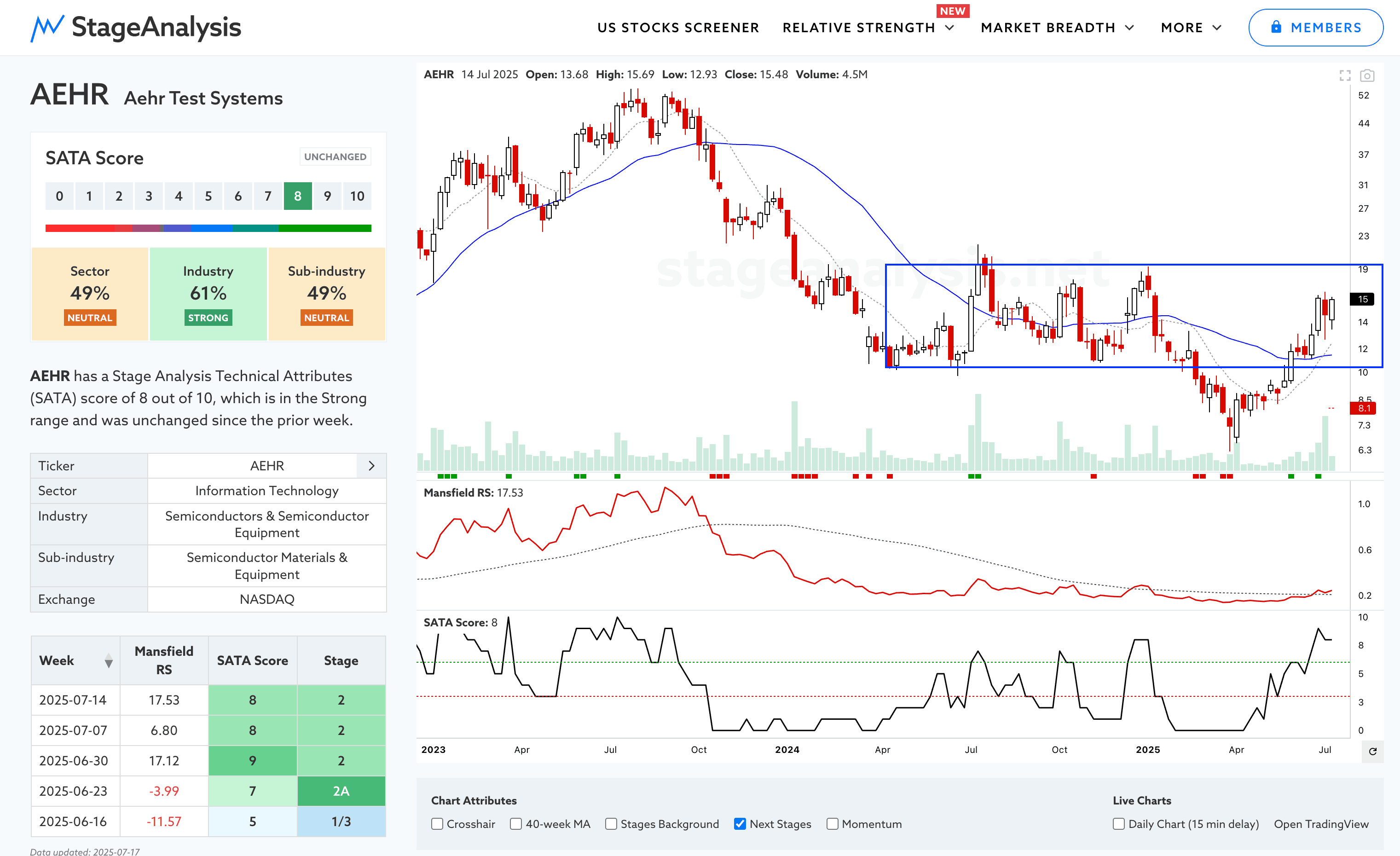Select the 2025-06-16 week row
Image resolution: width=1400 pixels, height=856 pixels.
208,821
